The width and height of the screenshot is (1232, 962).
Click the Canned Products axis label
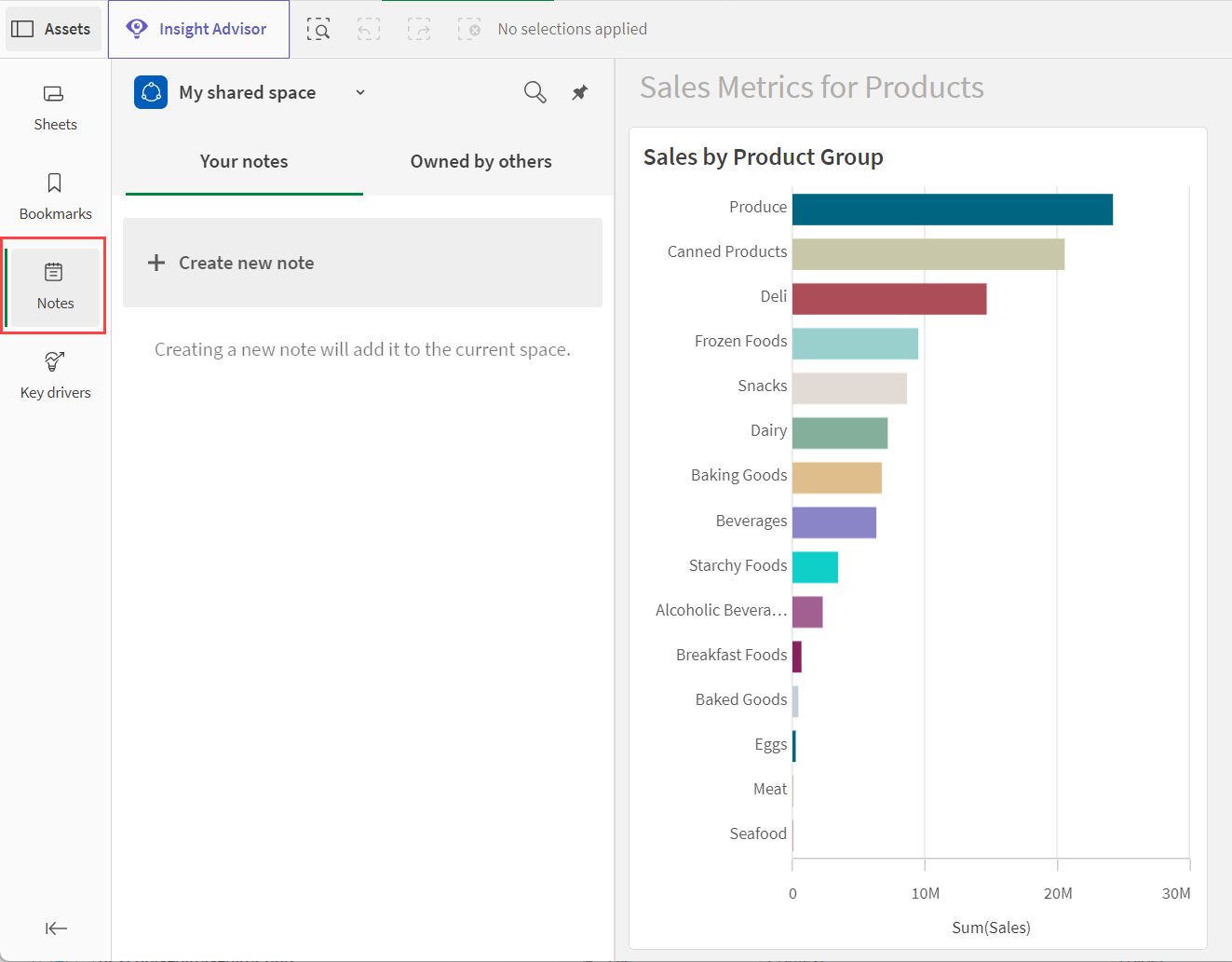click(x=727, y=251)
